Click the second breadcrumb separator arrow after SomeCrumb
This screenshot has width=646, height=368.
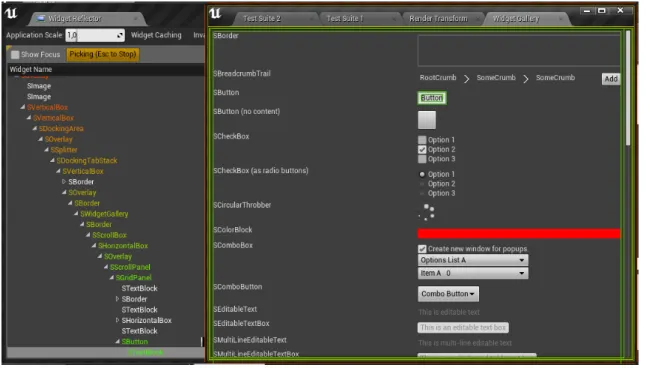point(526,79)
